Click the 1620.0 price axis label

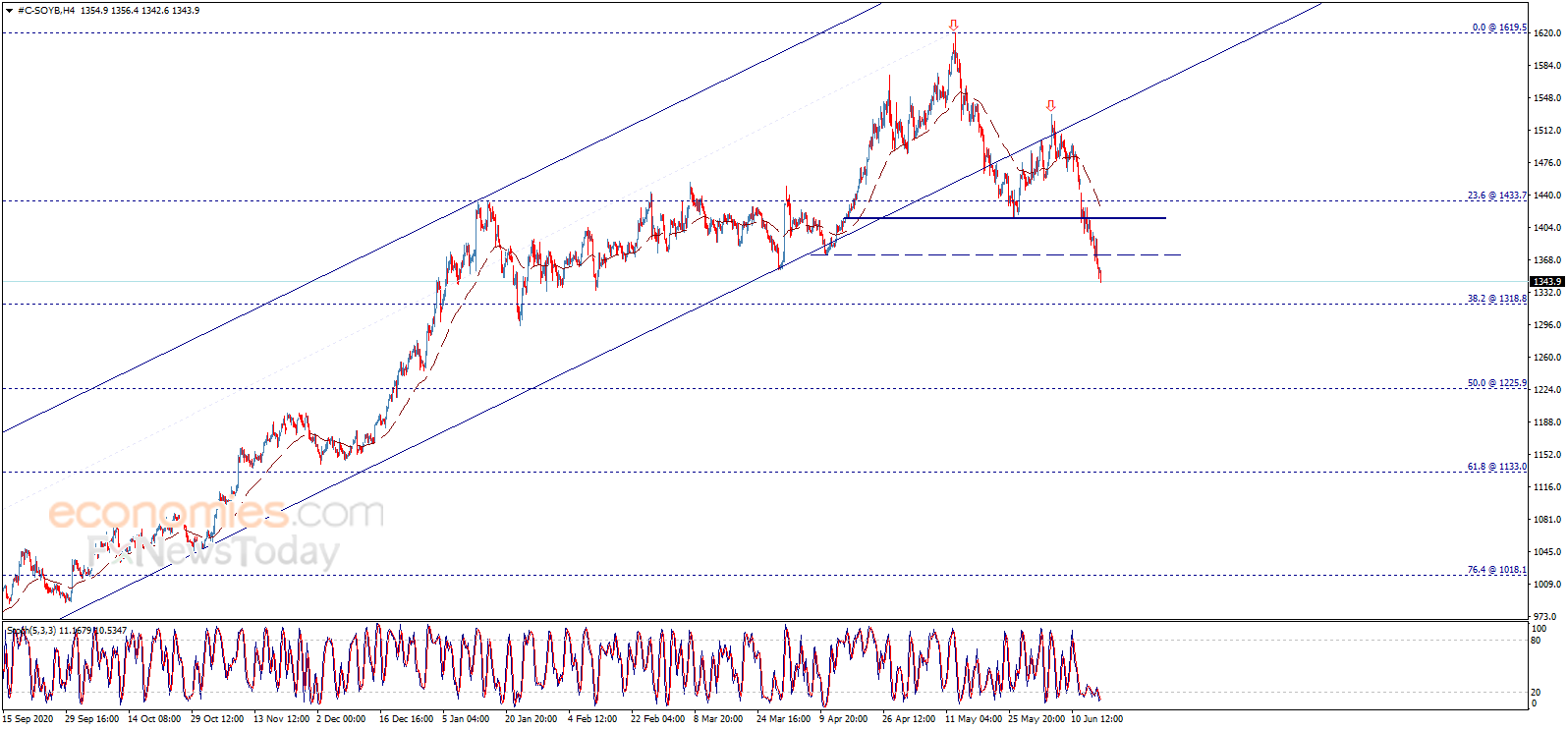click(1547, 33)
